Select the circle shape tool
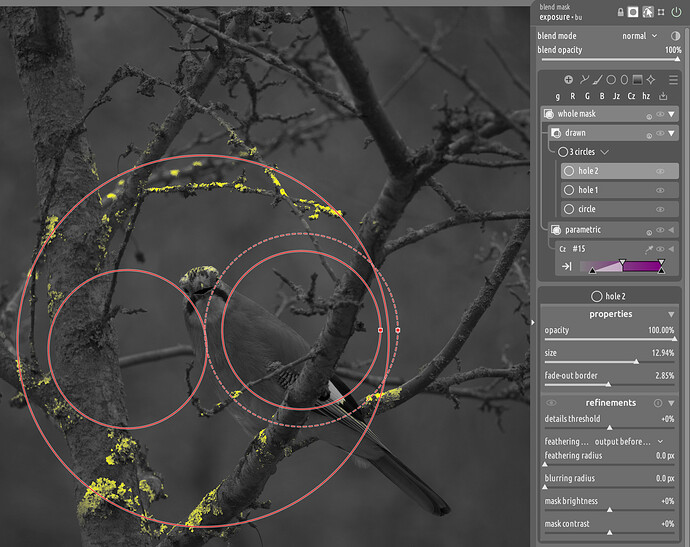The width and height of the screenshot is (690, 547). (x=611, y=80)
